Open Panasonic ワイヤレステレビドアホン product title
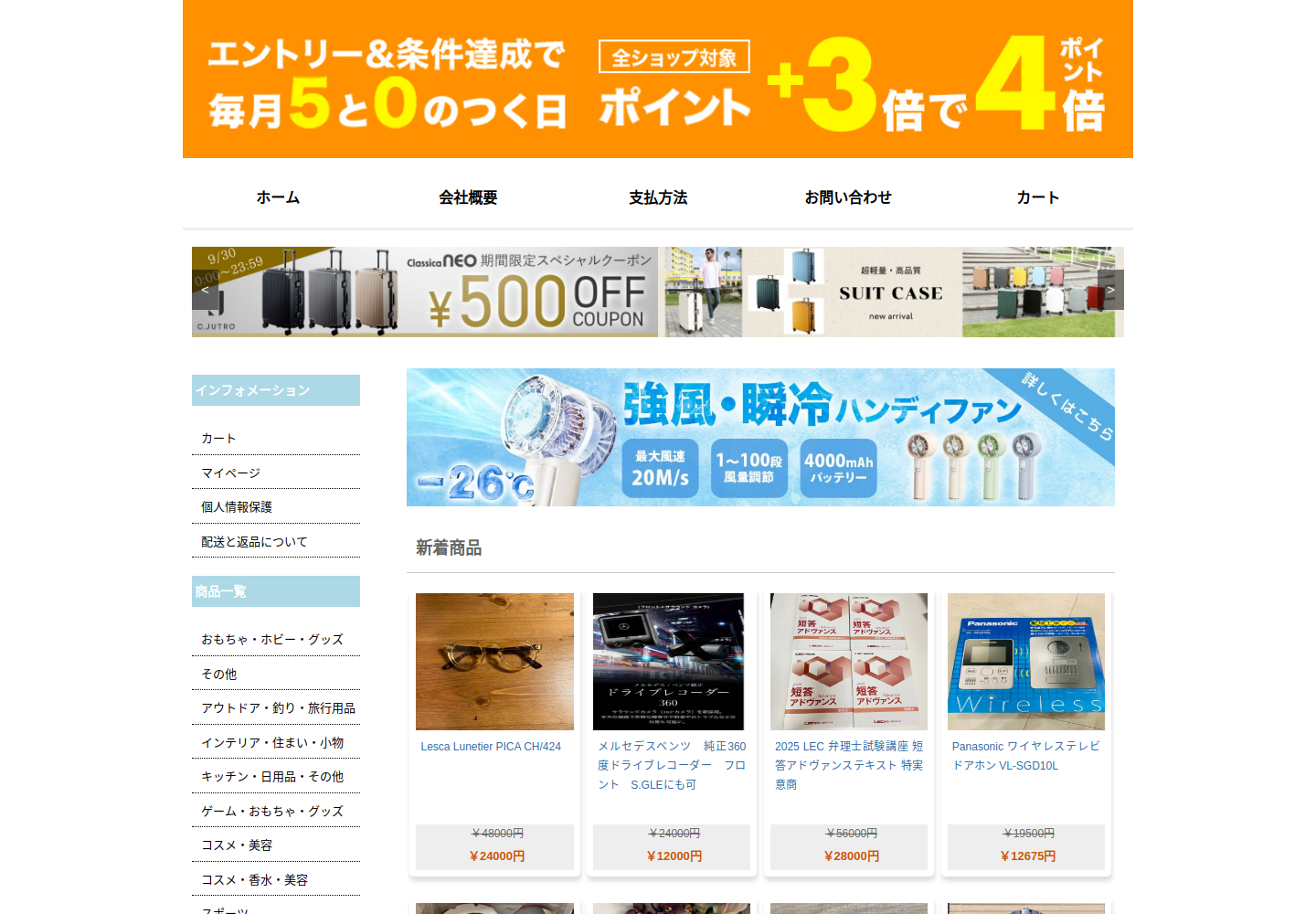The image size is (1316, 914). [x=1026, y=756]
